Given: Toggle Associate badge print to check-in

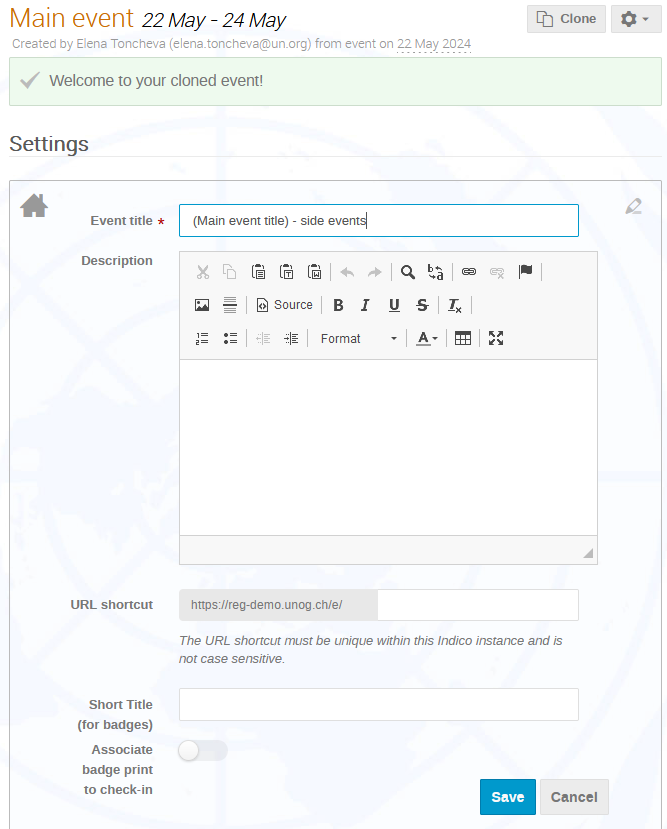Looking at the screenshot, I should (x=203, y=750).
